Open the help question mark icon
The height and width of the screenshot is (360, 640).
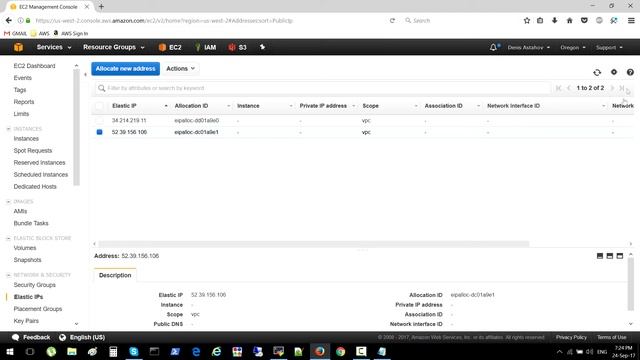pyautogui.click(x=630, y=72)
